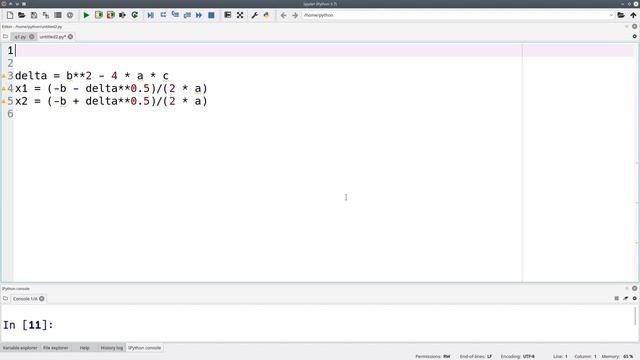Click the Memory usage status indicator
The image size is (640, 360).
click(x=618, y=356)
